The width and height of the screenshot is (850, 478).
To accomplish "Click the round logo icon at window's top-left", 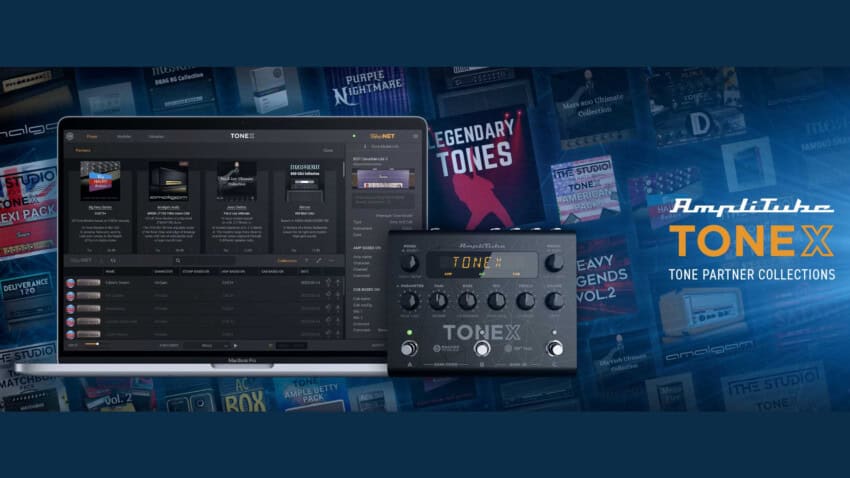I will pyautogui.click(x=69, y=136).
